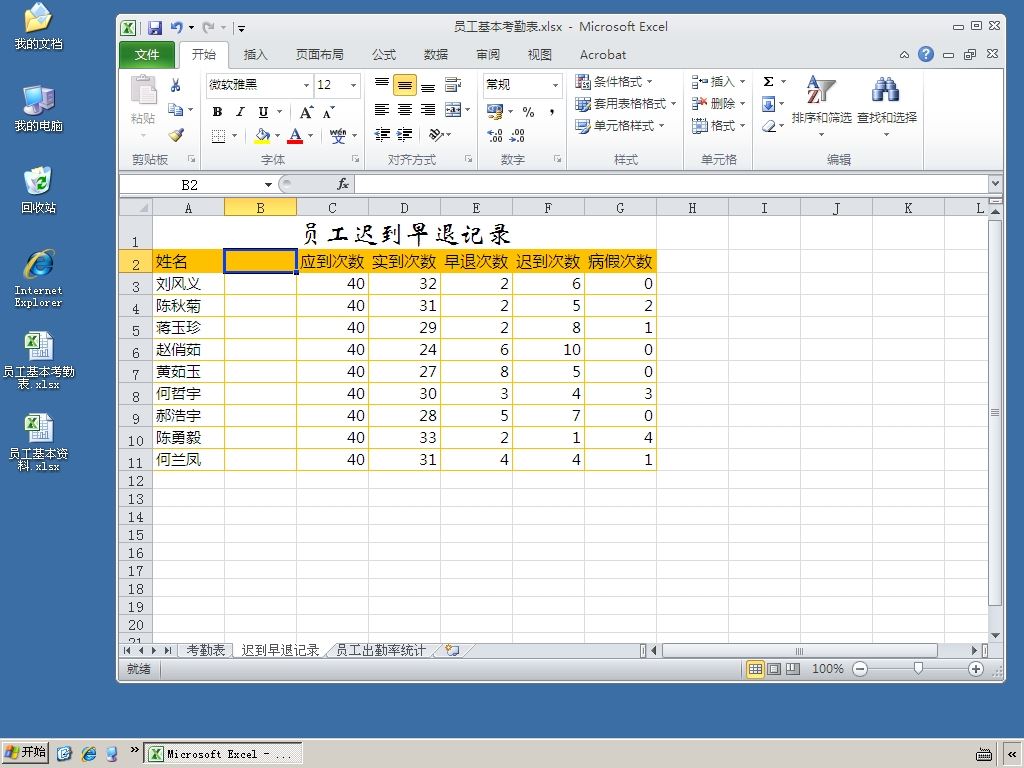
Task: Toggle Underline formatting
Action: [263, 112]
